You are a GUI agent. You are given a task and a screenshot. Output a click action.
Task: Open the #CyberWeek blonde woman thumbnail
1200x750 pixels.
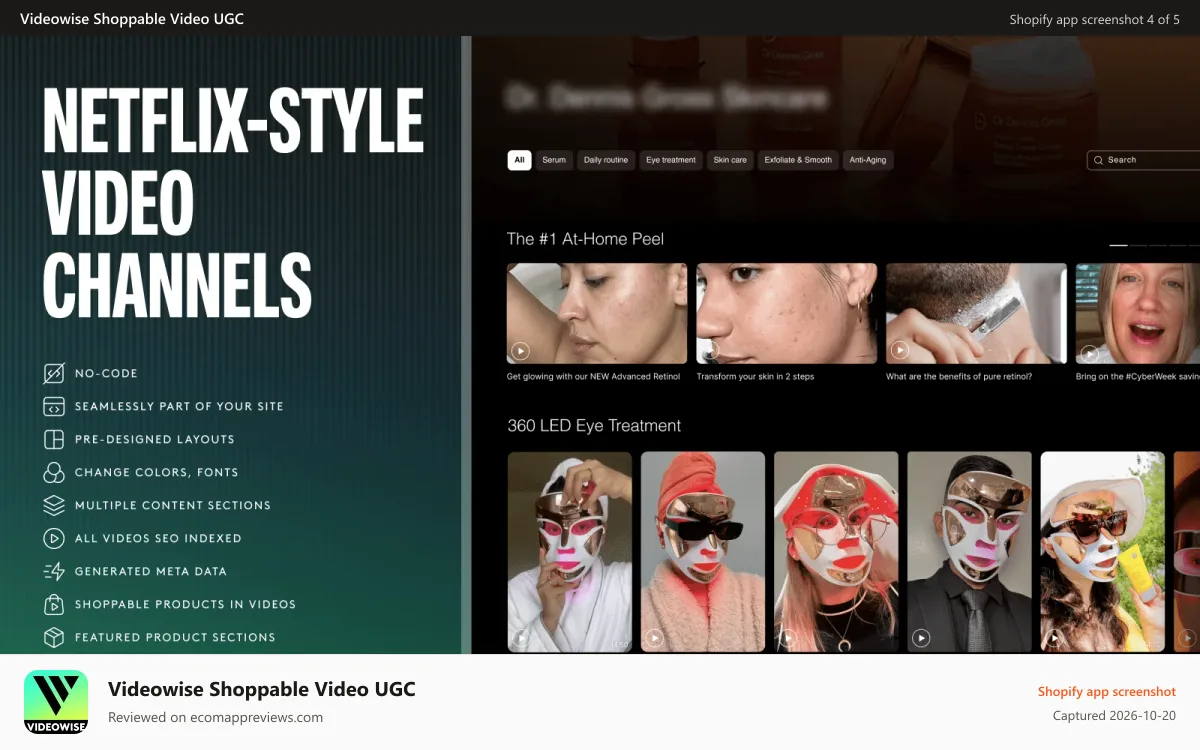pyautogui.click(x=1138, y=313)
